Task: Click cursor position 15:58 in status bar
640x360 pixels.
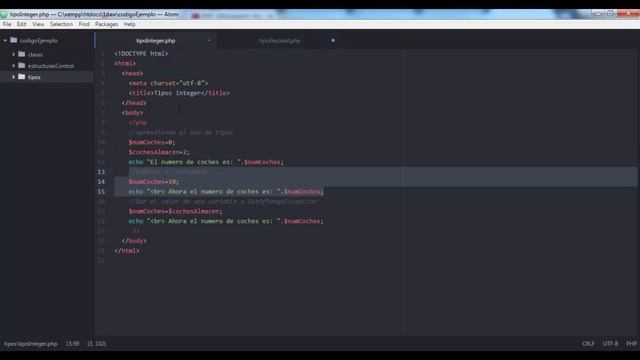Action: point(72,344)
